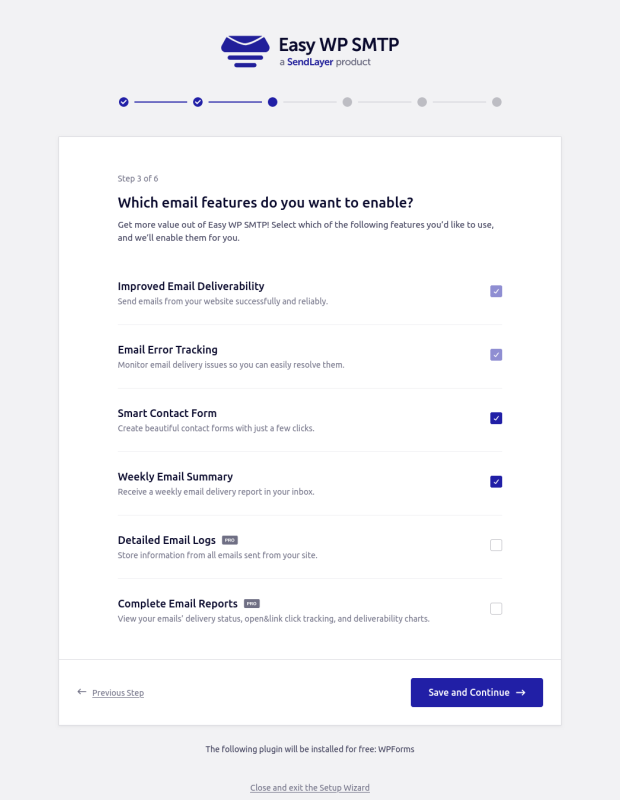Toggle Improved Email Deliverability checkbox
Screen dimensions: 620x800
click(496, 291)
